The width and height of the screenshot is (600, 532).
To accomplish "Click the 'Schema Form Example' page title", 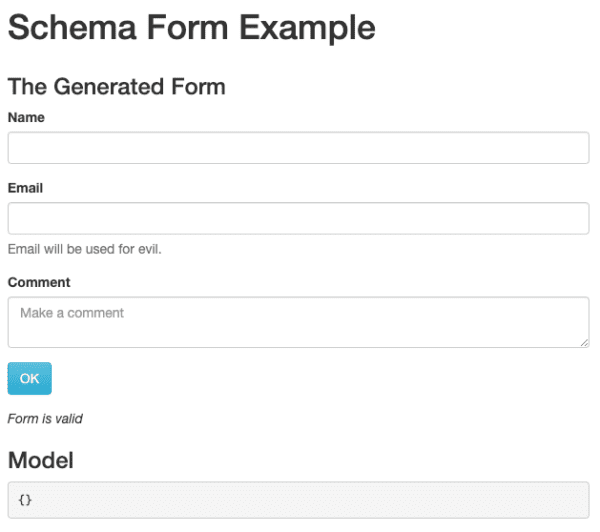I will point(192,28).
